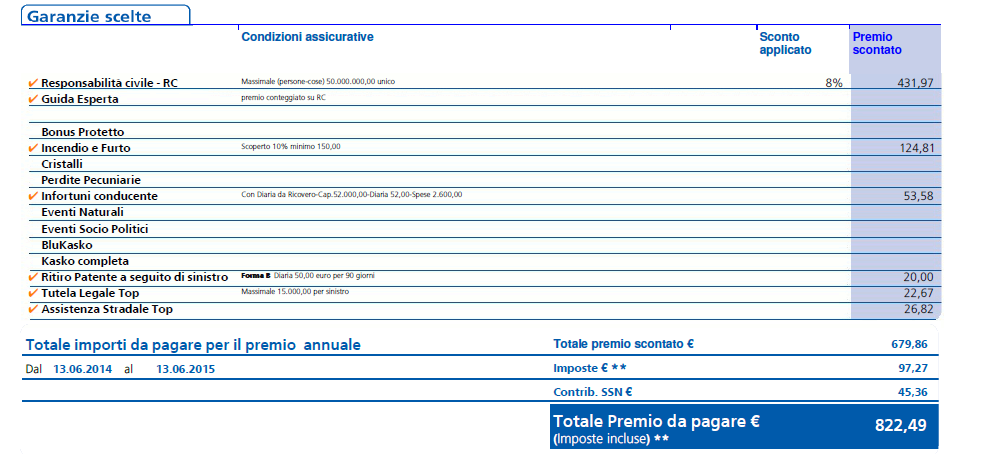Screen dimensions: 987x454
Task: Click the Tutela Legale Top checkmark
Action: [34, 293]
